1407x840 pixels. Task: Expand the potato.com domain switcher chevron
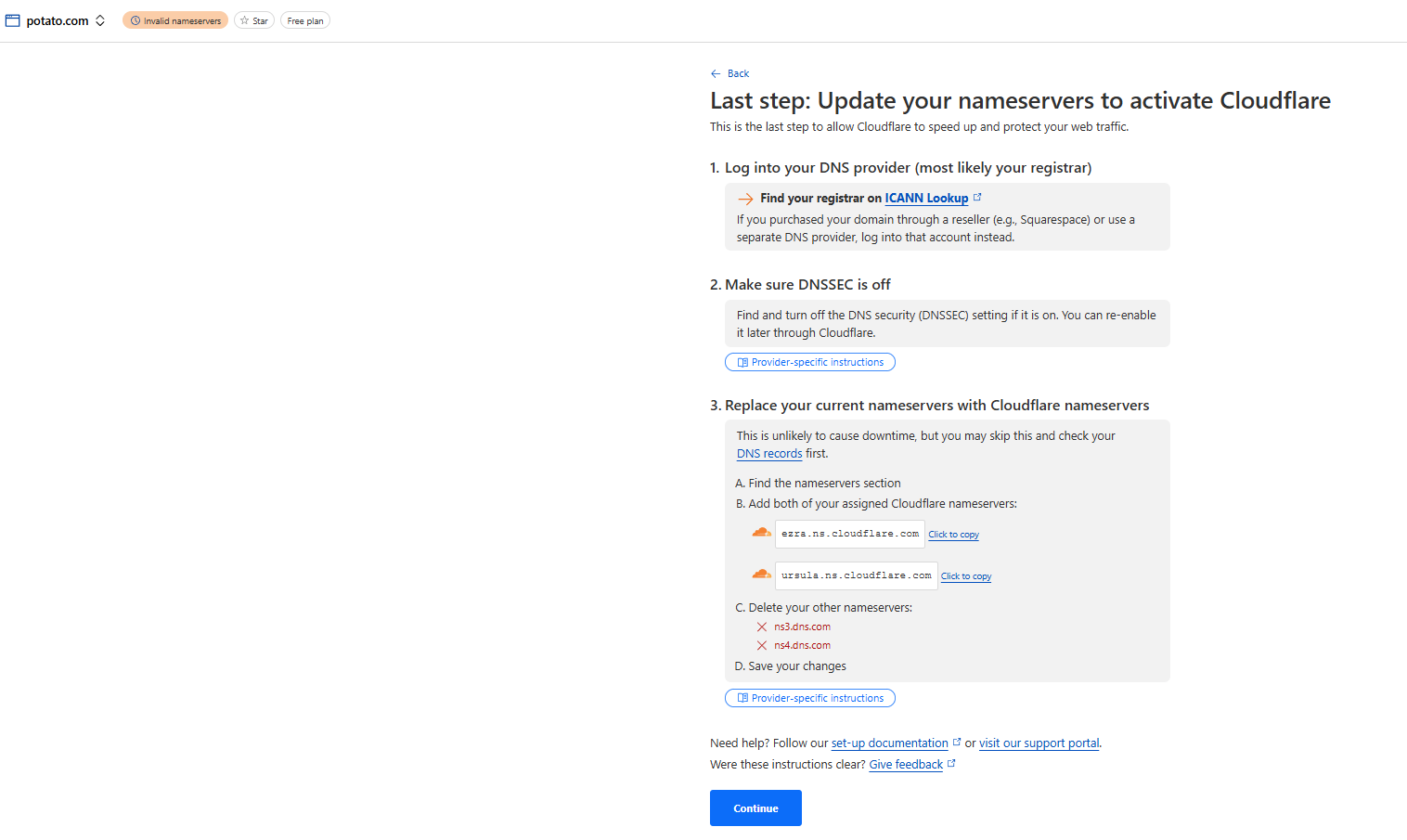tap(100, 20)
